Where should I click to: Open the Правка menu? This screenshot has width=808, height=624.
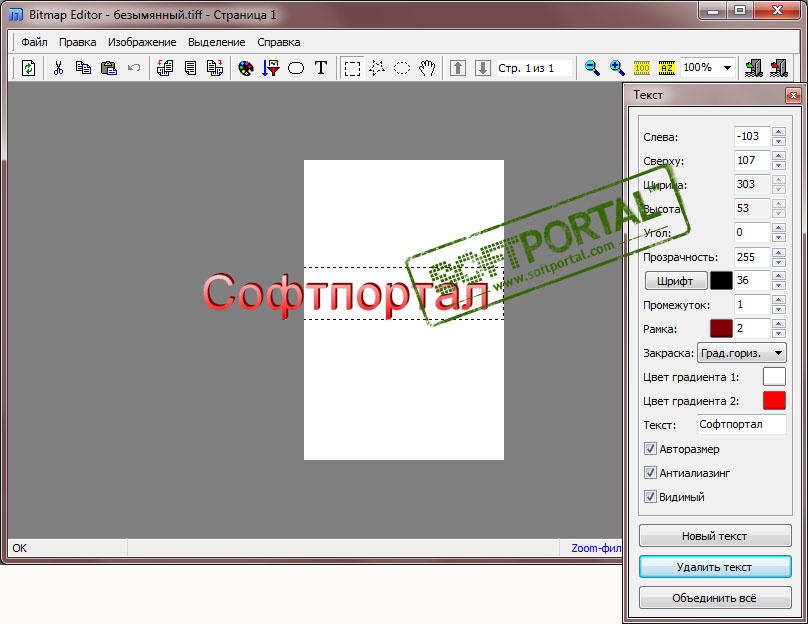point(77,42)
